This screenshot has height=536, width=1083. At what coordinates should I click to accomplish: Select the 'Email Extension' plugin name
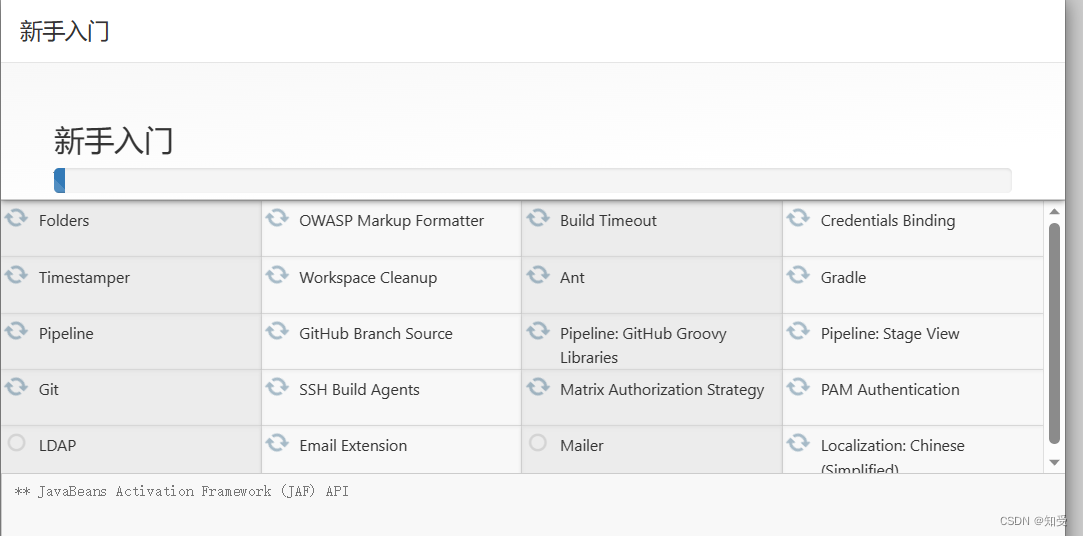point(353,446)
